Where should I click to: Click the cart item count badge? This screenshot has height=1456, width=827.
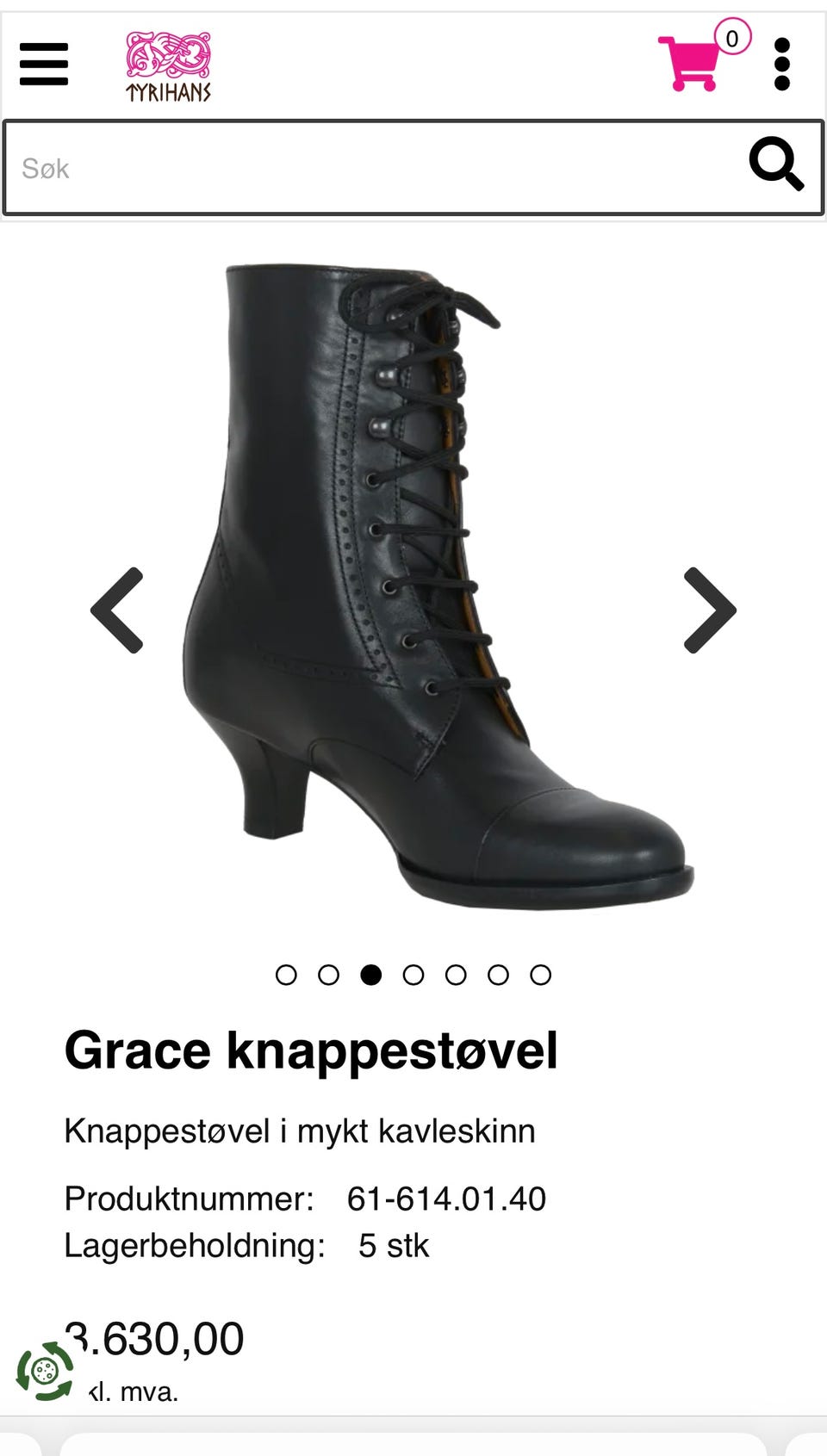[x=732, y=38]
